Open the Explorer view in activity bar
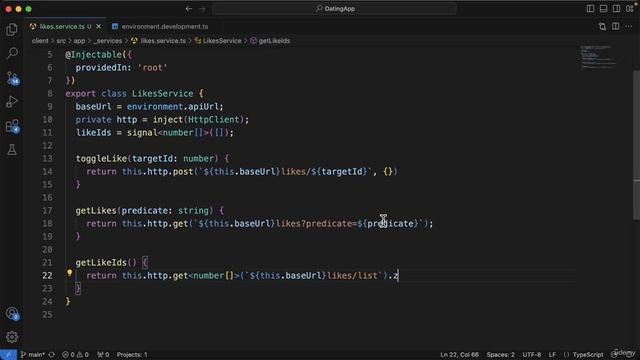Image resolution: width=640 pixels, height=360 pixels. [12, 29]
